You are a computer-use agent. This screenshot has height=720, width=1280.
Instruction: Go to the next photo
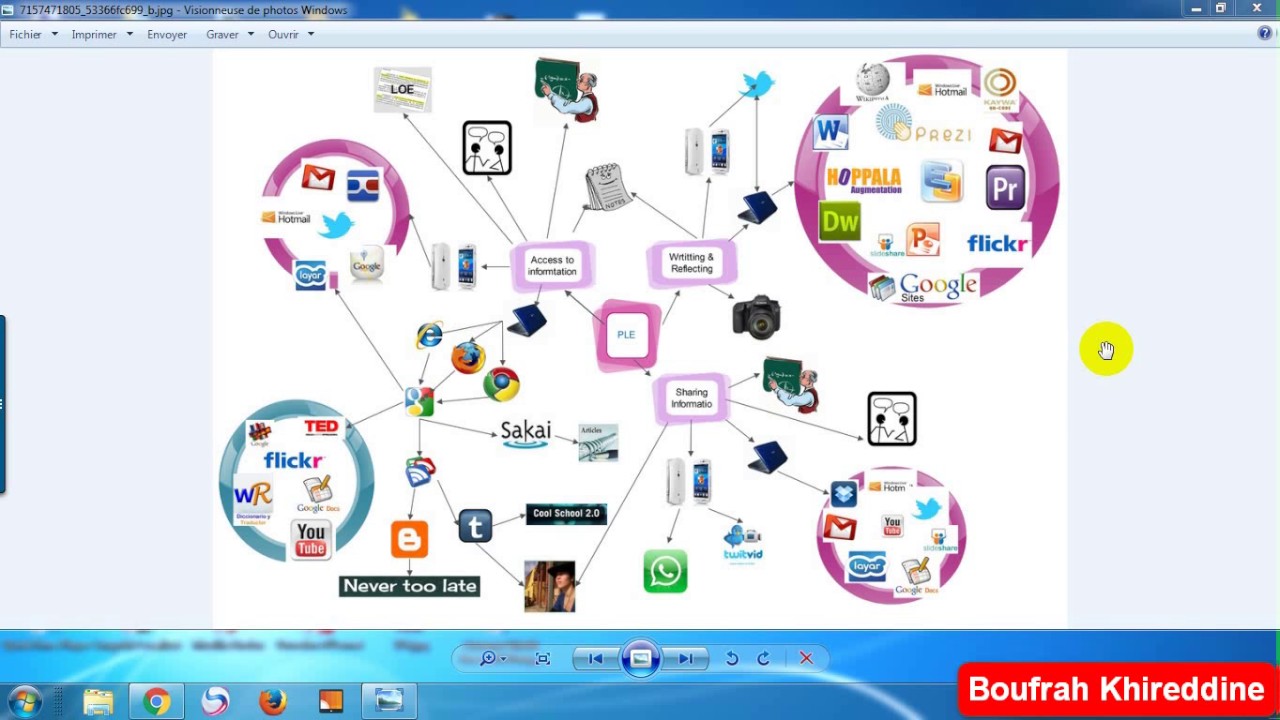pyautogui.click(x=686, y=658)
